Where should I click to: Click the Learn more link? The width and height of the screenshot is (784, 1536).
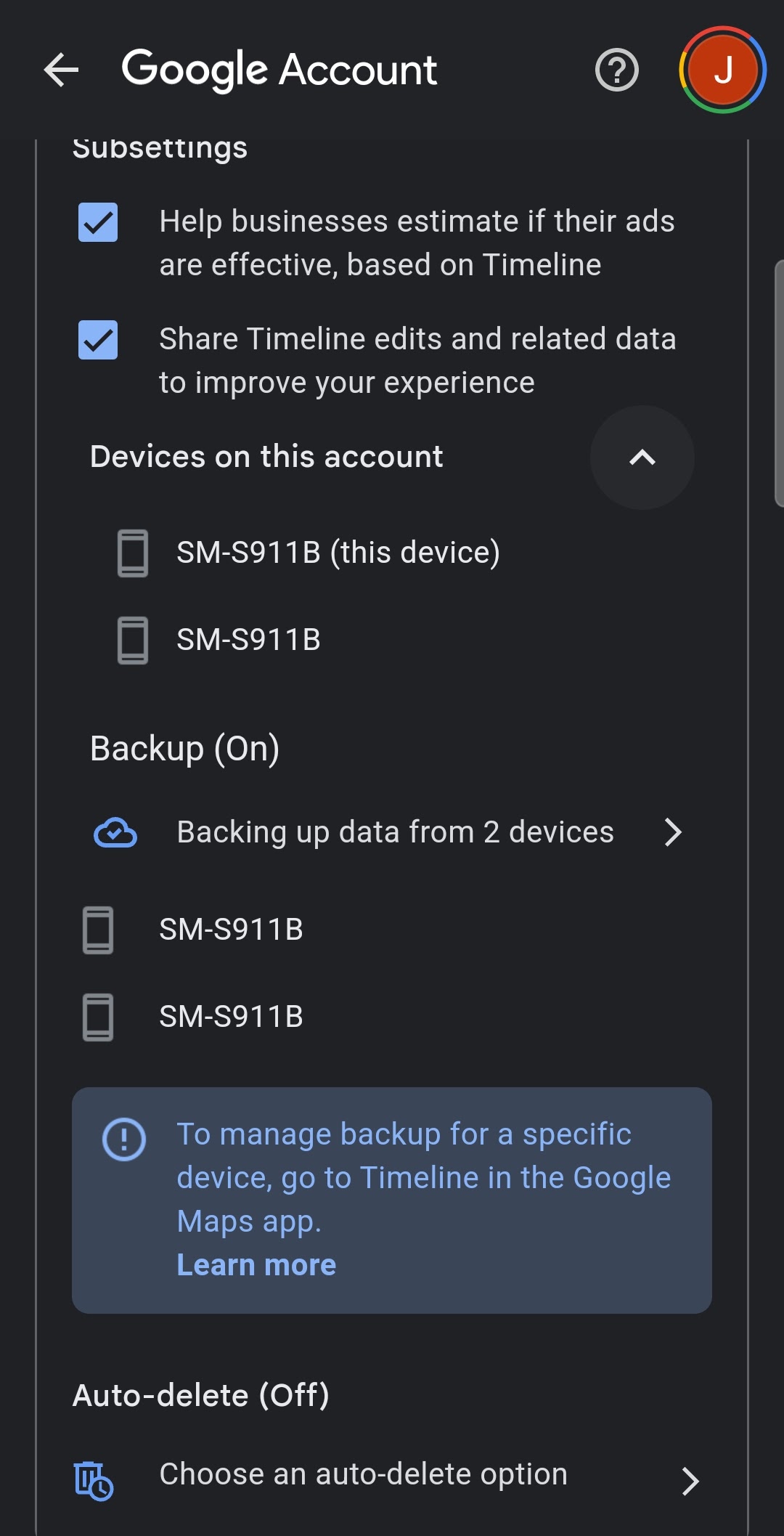tap(256, 1265)
